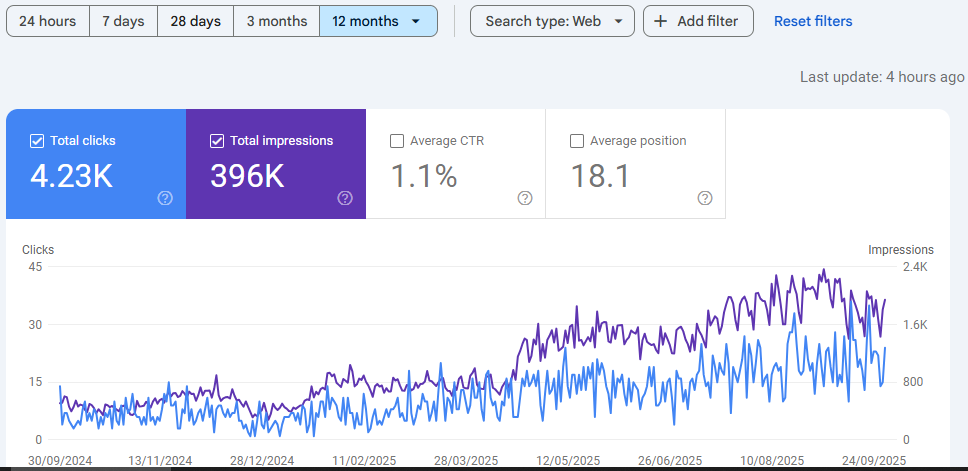968x471 pixels.
Task: Click help icon on Average position card
Action: click(705, 198)
